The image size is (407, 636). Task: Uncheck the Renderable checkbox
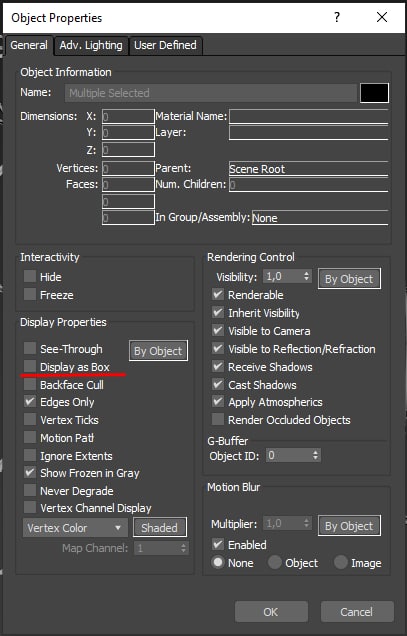[218, 294]
